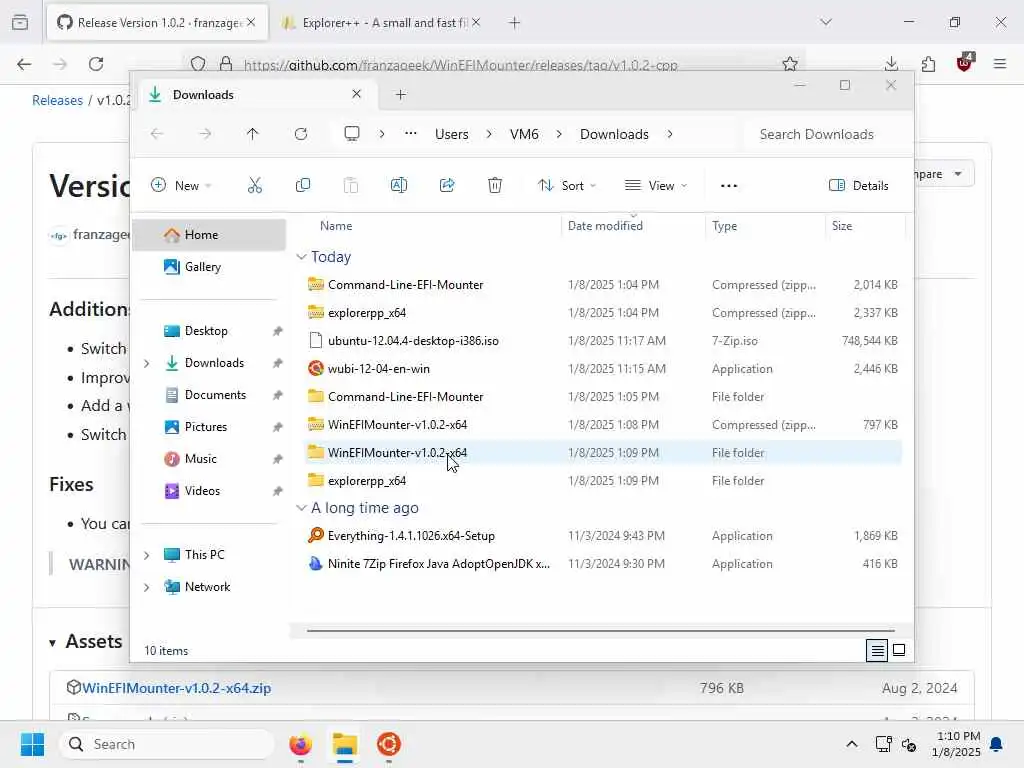Open address bar breadcrumb ellipsis
Viewport: 1024px width, 768px height.
tap(411, 133)
